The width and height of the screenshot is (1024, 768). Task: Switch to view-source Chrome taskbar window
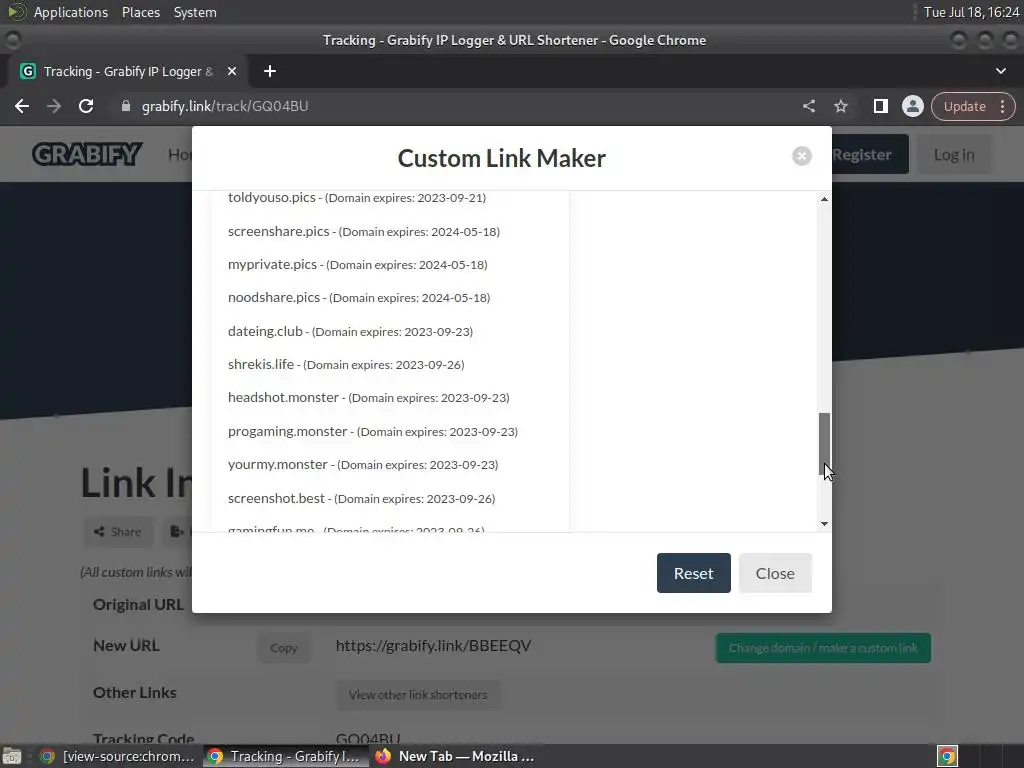click(118, 756)
